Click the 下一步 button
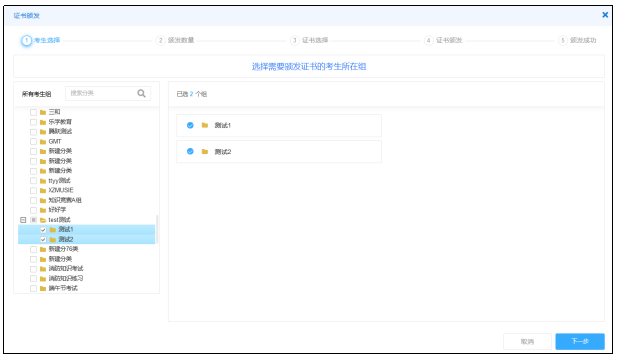 (580, 342)
